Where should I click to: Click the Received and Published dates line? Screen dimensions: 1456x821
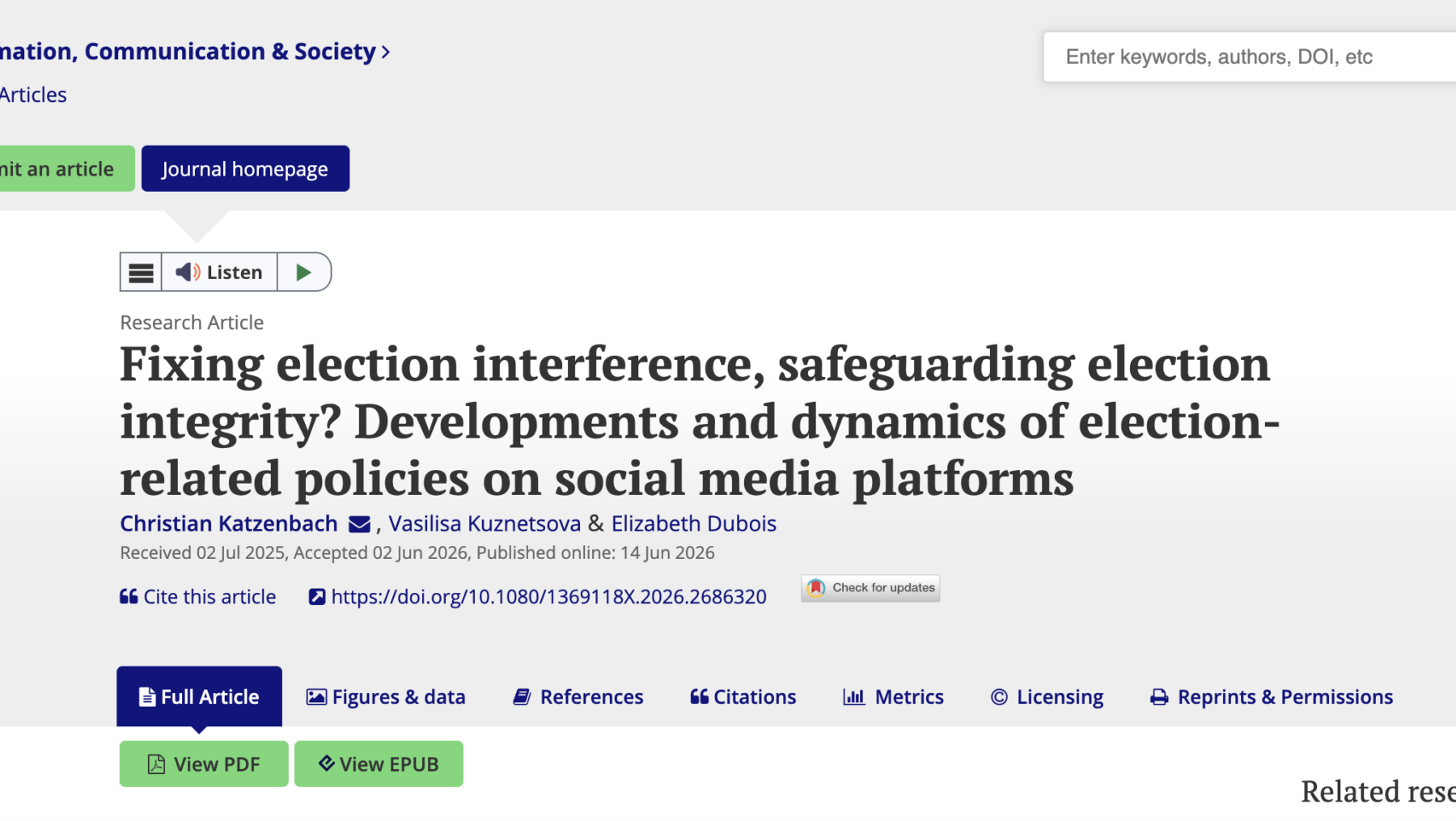pos(417,552)
